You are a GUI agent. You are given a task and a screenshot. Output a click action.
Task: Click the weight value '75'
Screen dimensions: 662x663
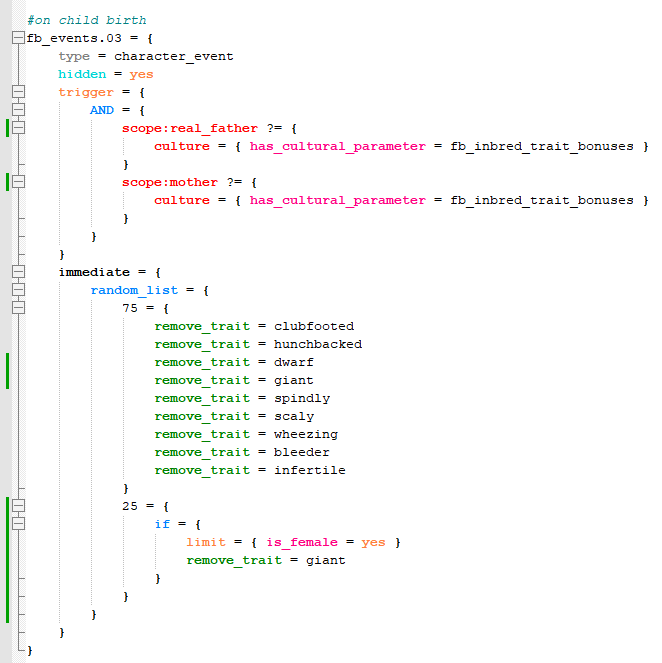[130, 308]
